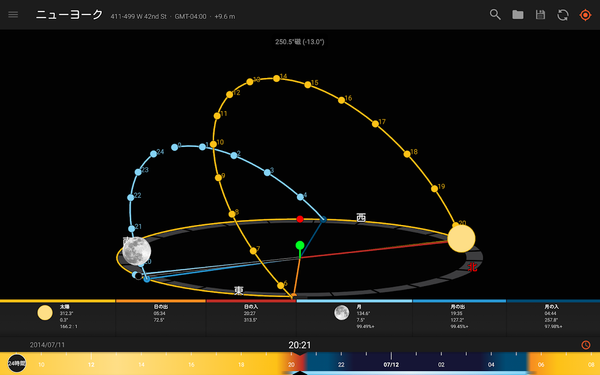Tap the 西 west compass label
The width and height of the screenshot is (600, 375).
(x=361, y=218)
